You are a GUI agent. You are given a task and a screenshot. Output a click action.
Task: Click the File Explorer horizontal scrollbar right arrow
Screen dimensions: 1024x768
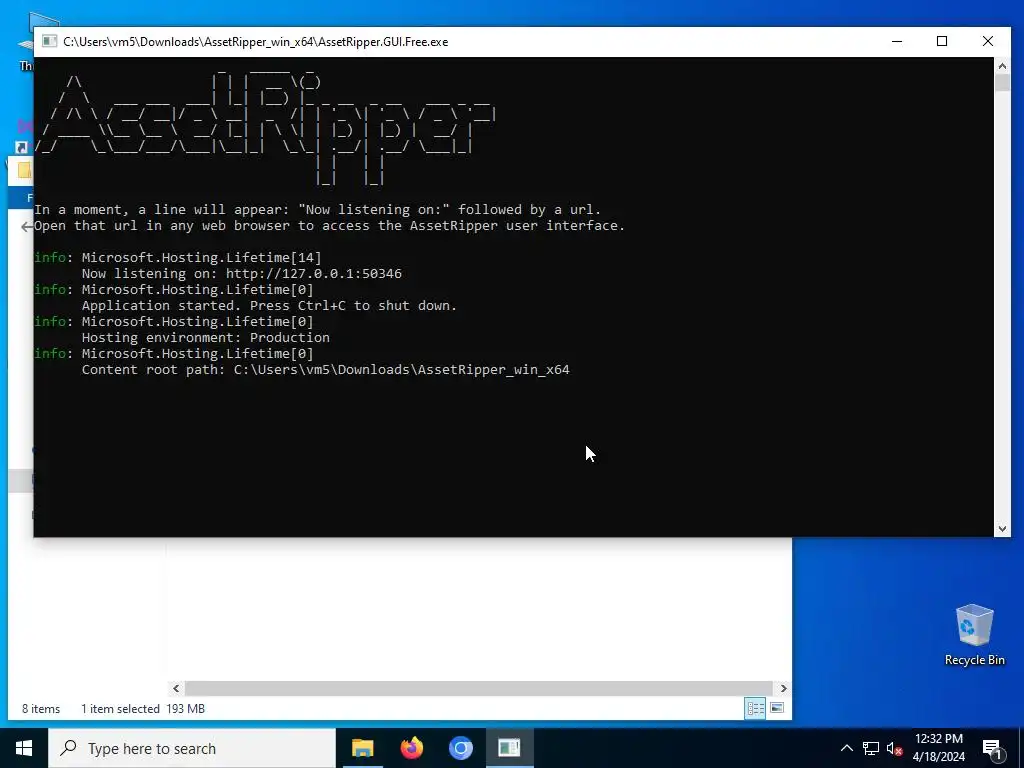tap(784, 688)
